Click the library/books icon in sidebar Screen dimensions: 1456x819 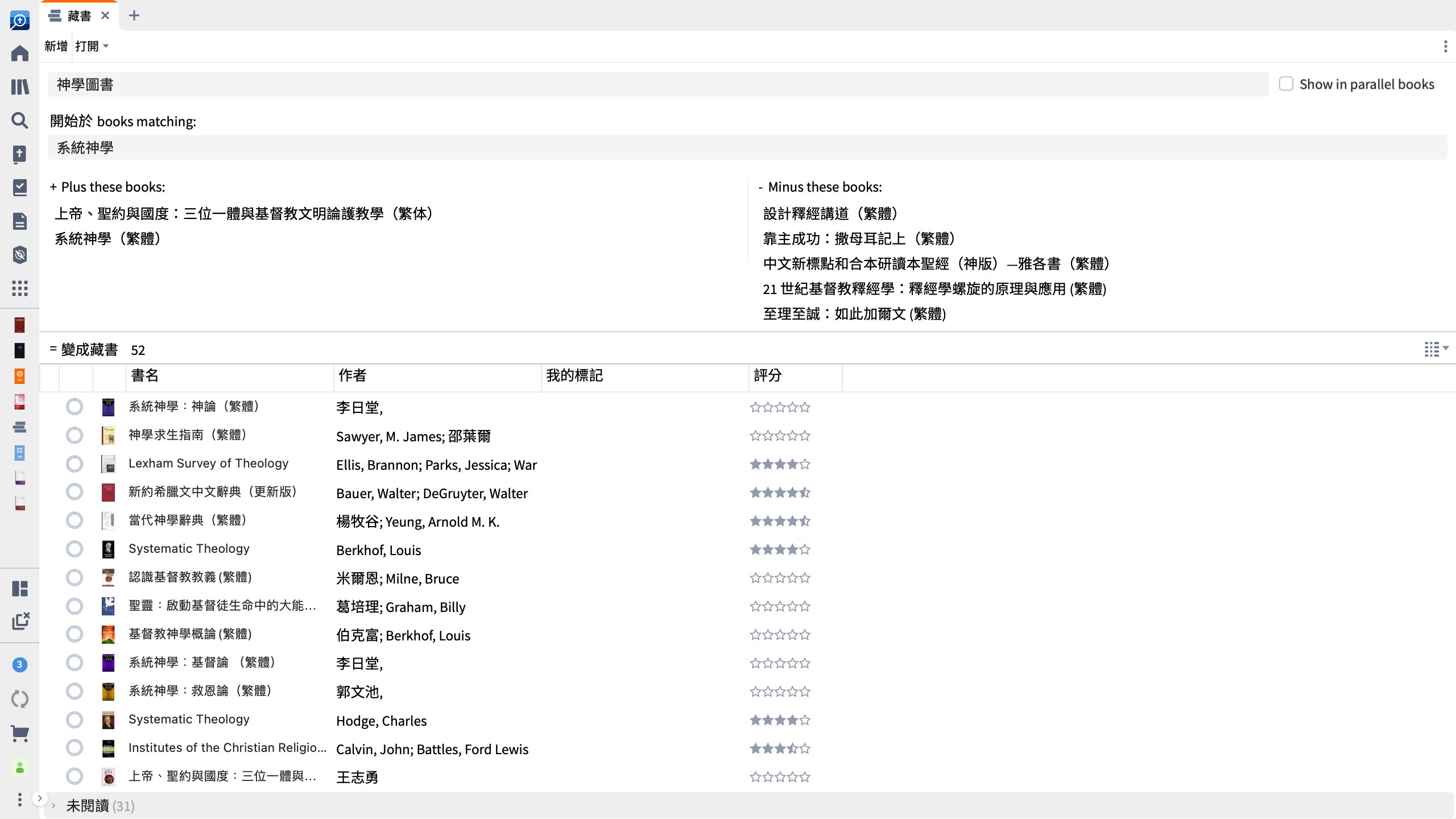(x=20, y=87)
